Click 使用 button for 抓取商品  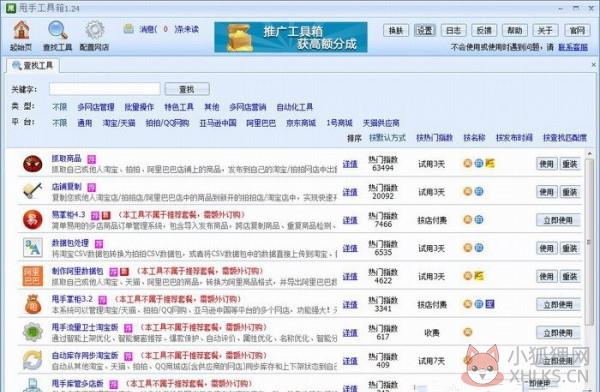coord(546,164)
